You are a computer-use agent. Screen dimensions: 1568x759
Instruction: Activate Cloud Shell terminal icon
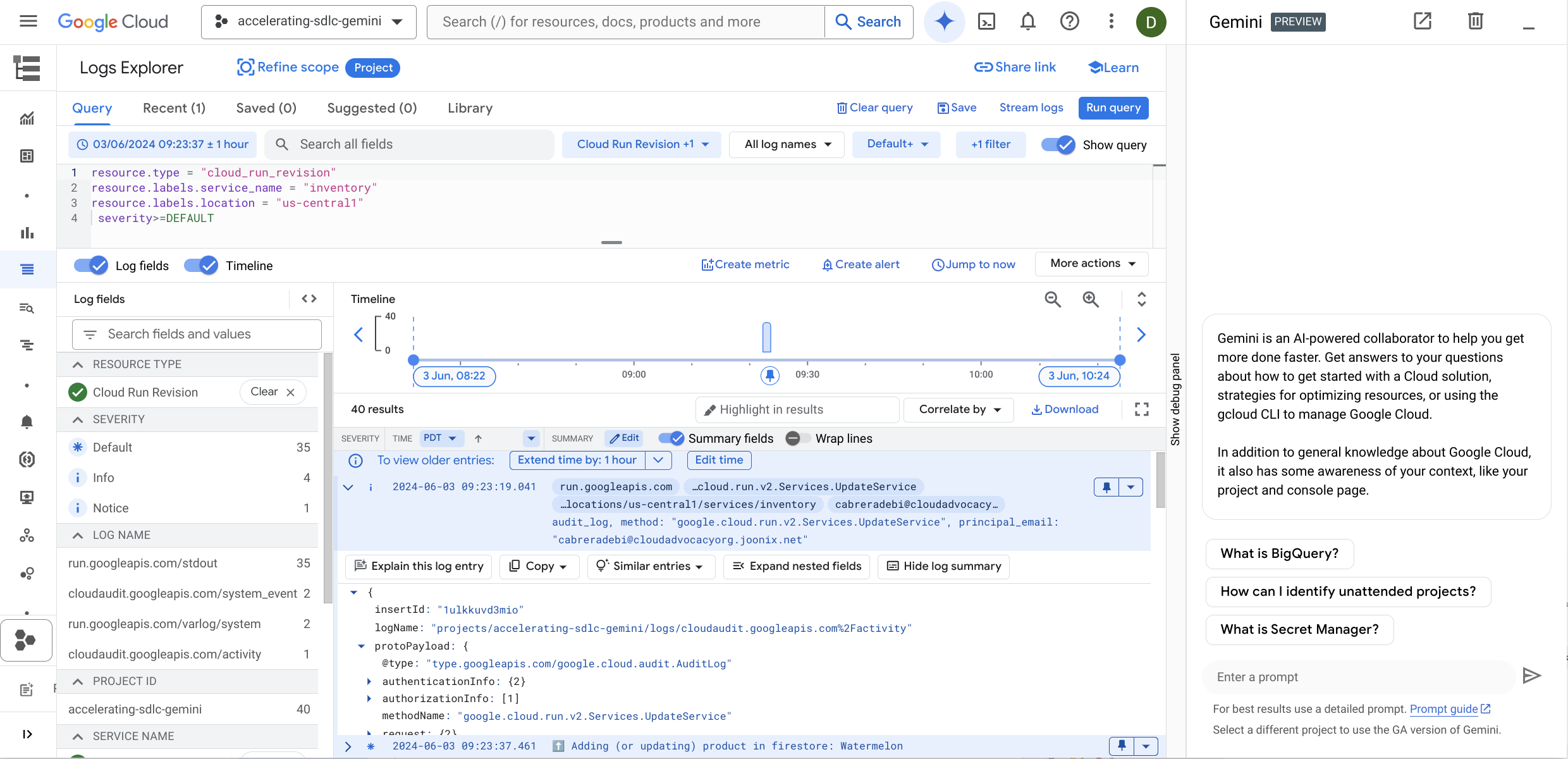[986, 22]
